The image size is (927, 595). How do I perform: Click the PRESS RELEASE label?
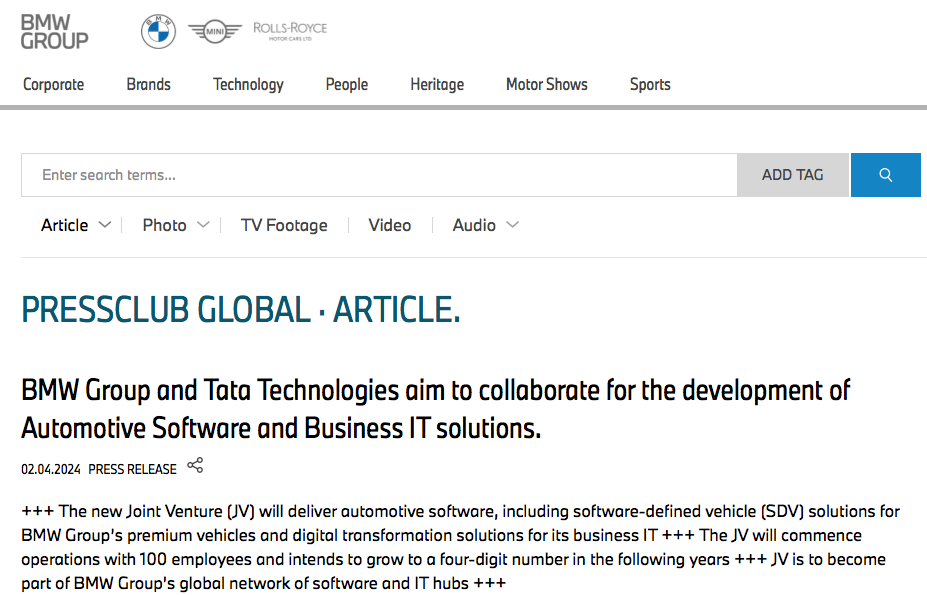click(x=132, y=470)
